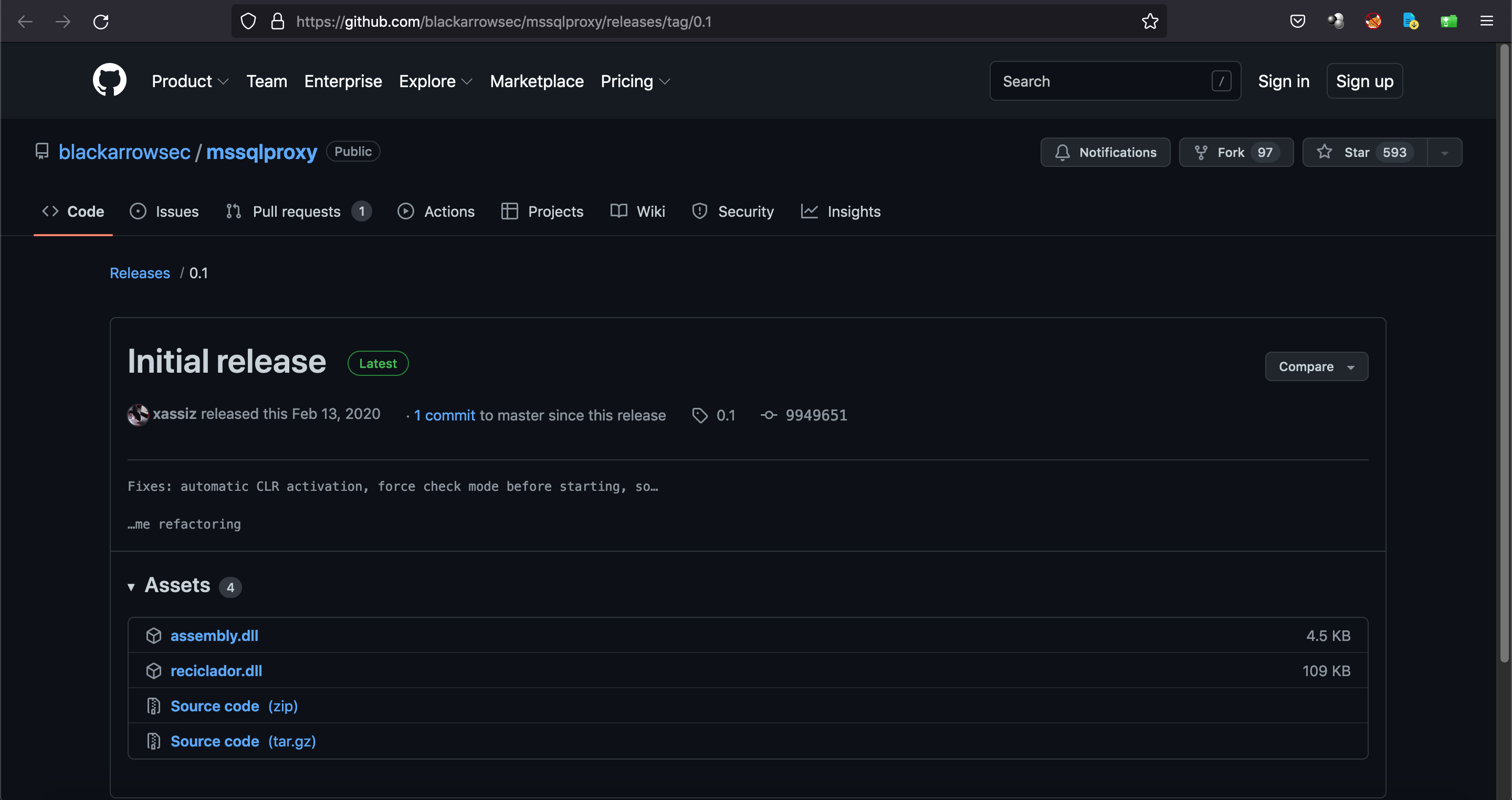Viewport: 1512px width, 800px height.
Task: Click the Team nav link
Action: (x=267, y=81)
